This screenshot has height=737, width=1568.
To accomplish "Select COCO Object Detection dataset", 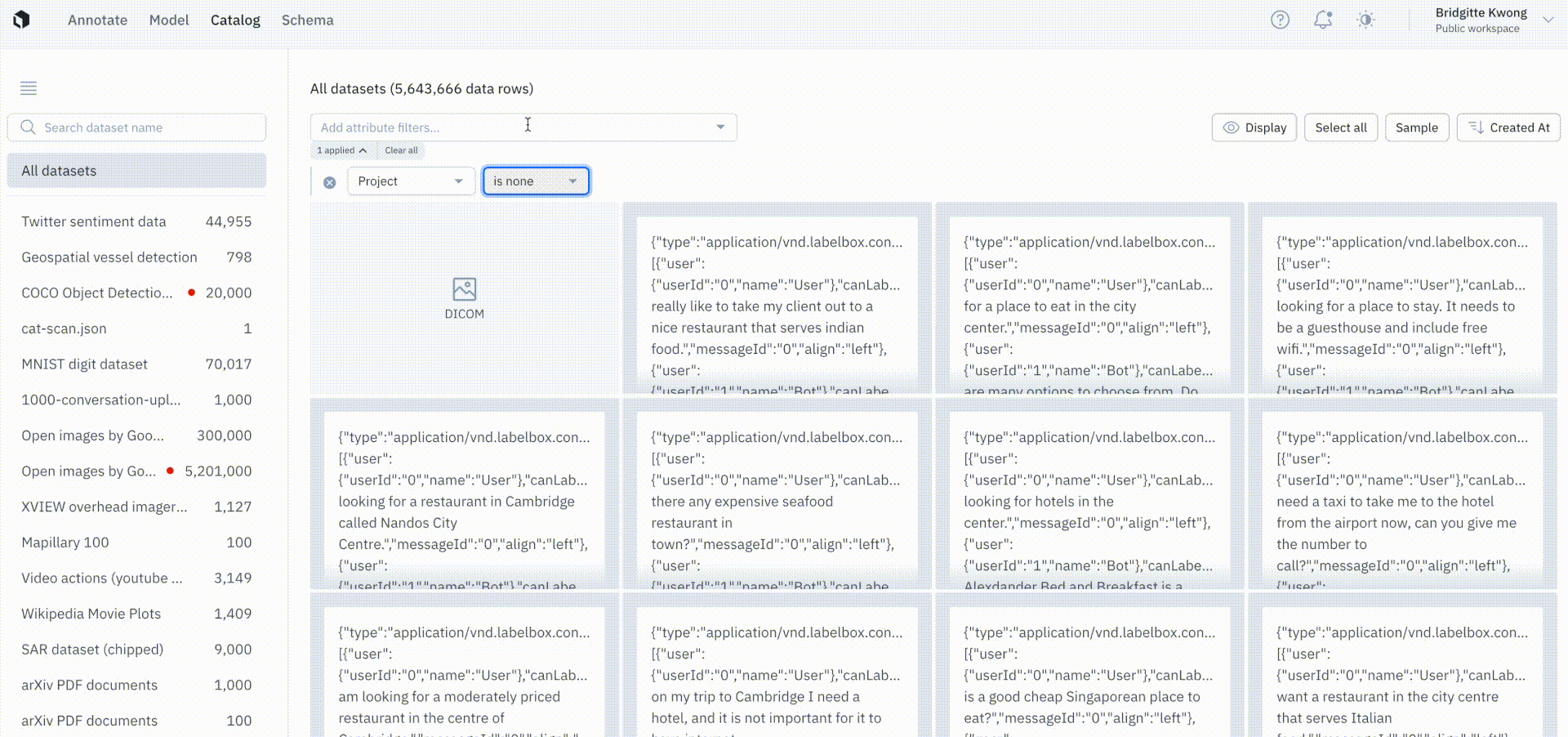I will click(136, 293).
